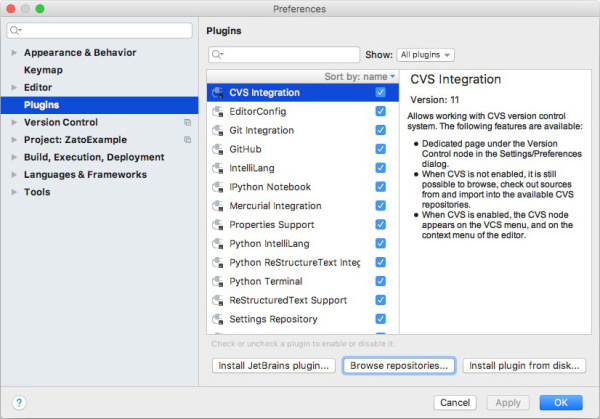The height and width of the screenshot is (419, 600).
Task: Confirm with the OK button
Action: pos(561,403)
